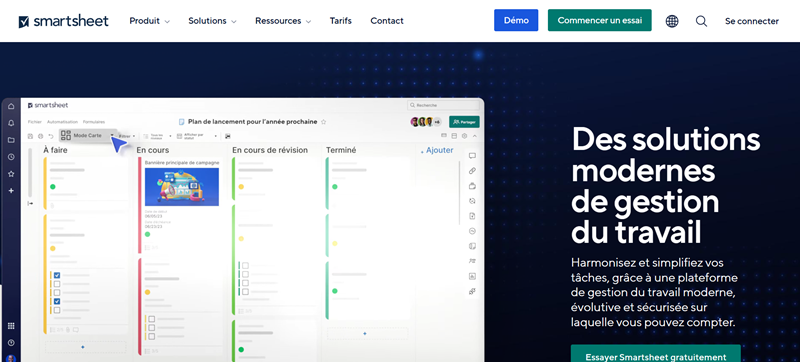Viewport: 800px width, 362px height.
Task: Click the Undo arrow in the sheet toolbar
Action: (51, 136)
